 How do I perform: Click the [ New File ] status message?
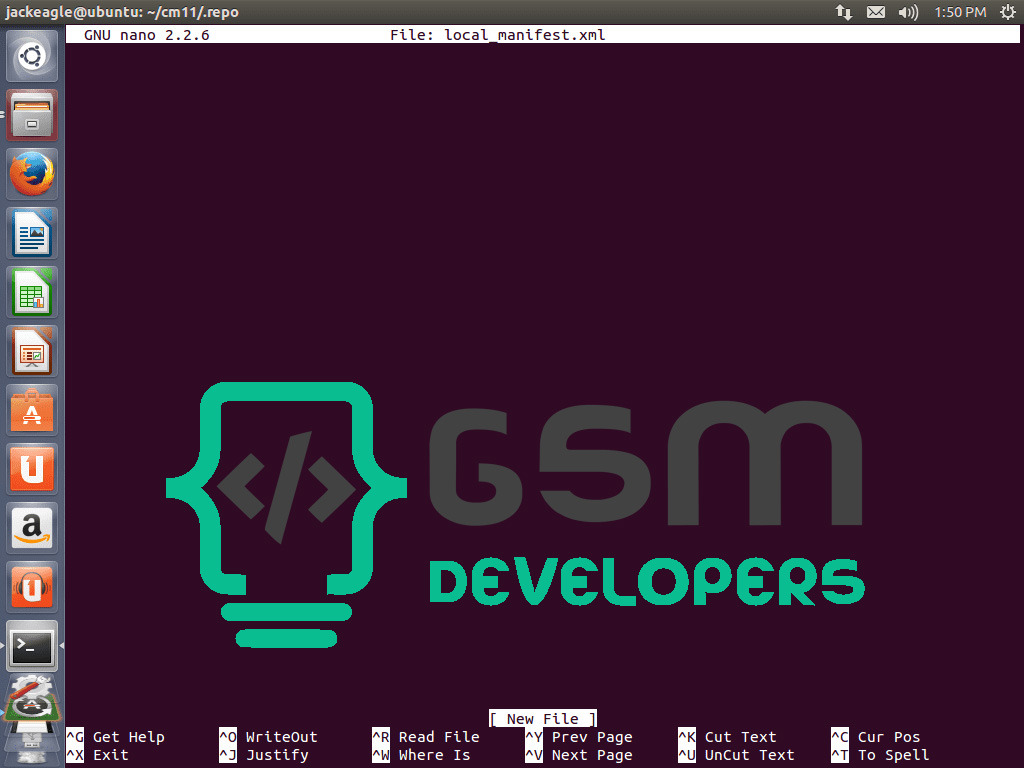click(x=543, y=718)
